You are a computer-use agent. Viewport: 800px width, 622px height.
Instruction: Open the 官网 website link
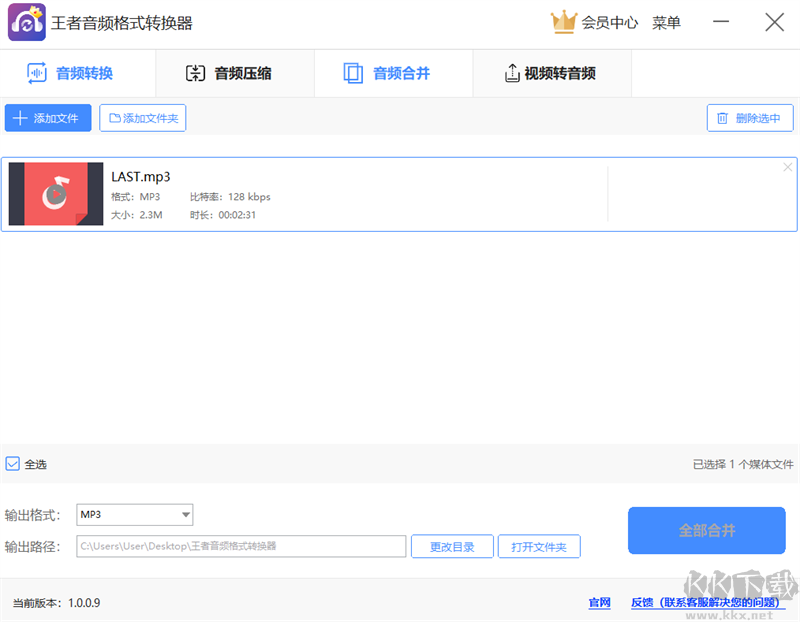tap(599, 603)
